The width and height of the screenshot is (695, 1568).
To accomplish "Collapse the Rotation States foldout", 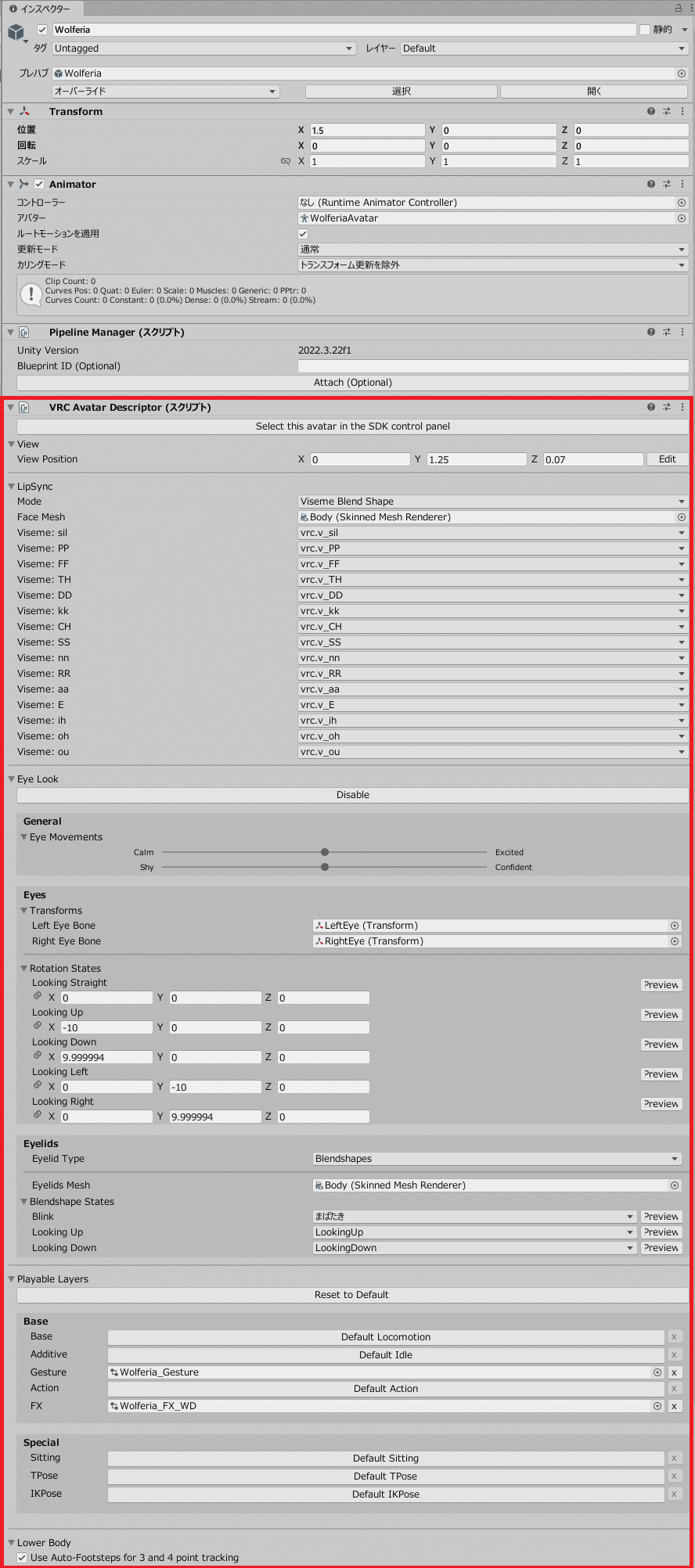I will 24,968.
